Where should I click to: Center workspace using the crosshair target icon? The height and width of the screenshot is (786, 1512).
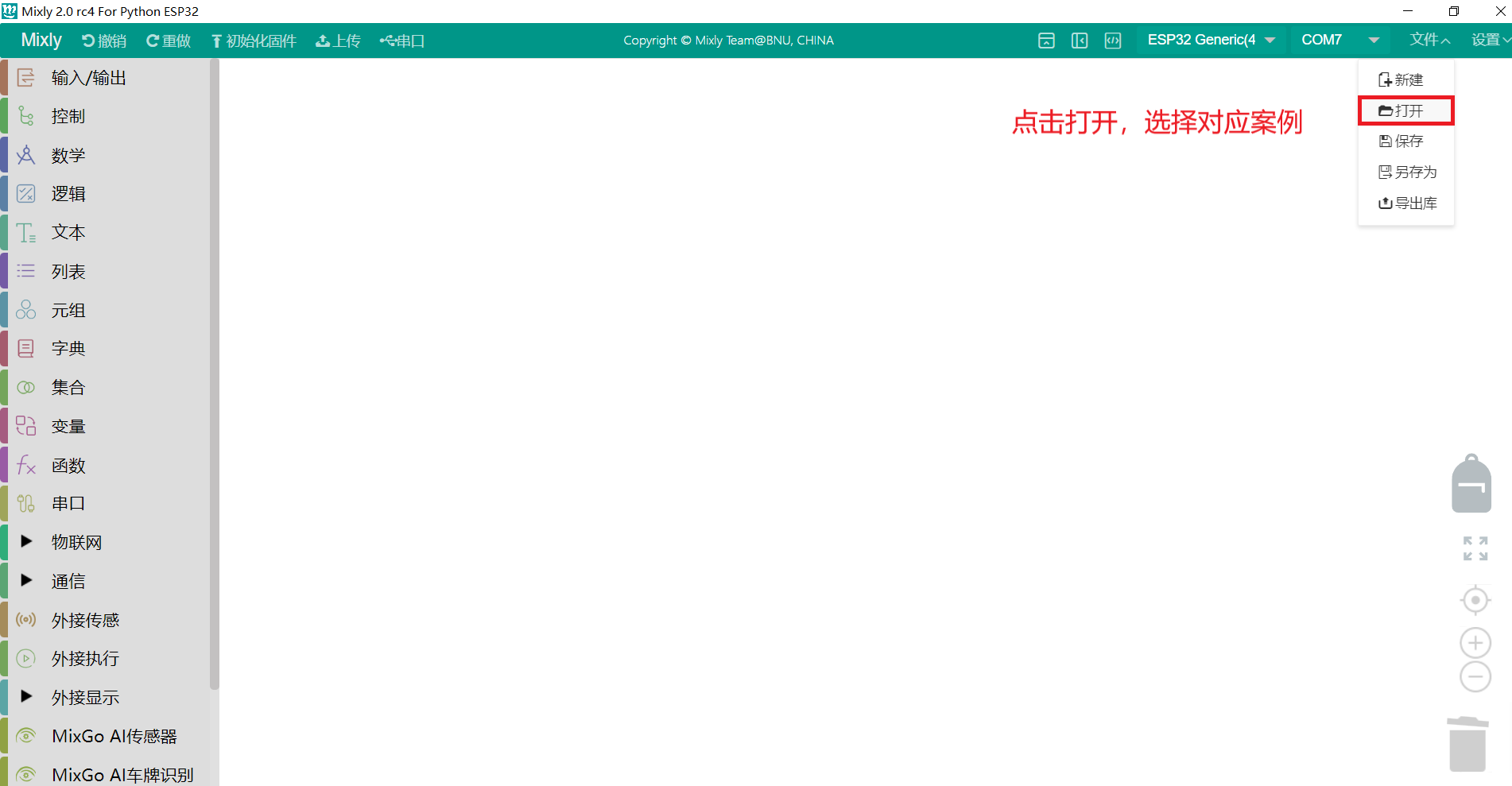pos(1475,600)
